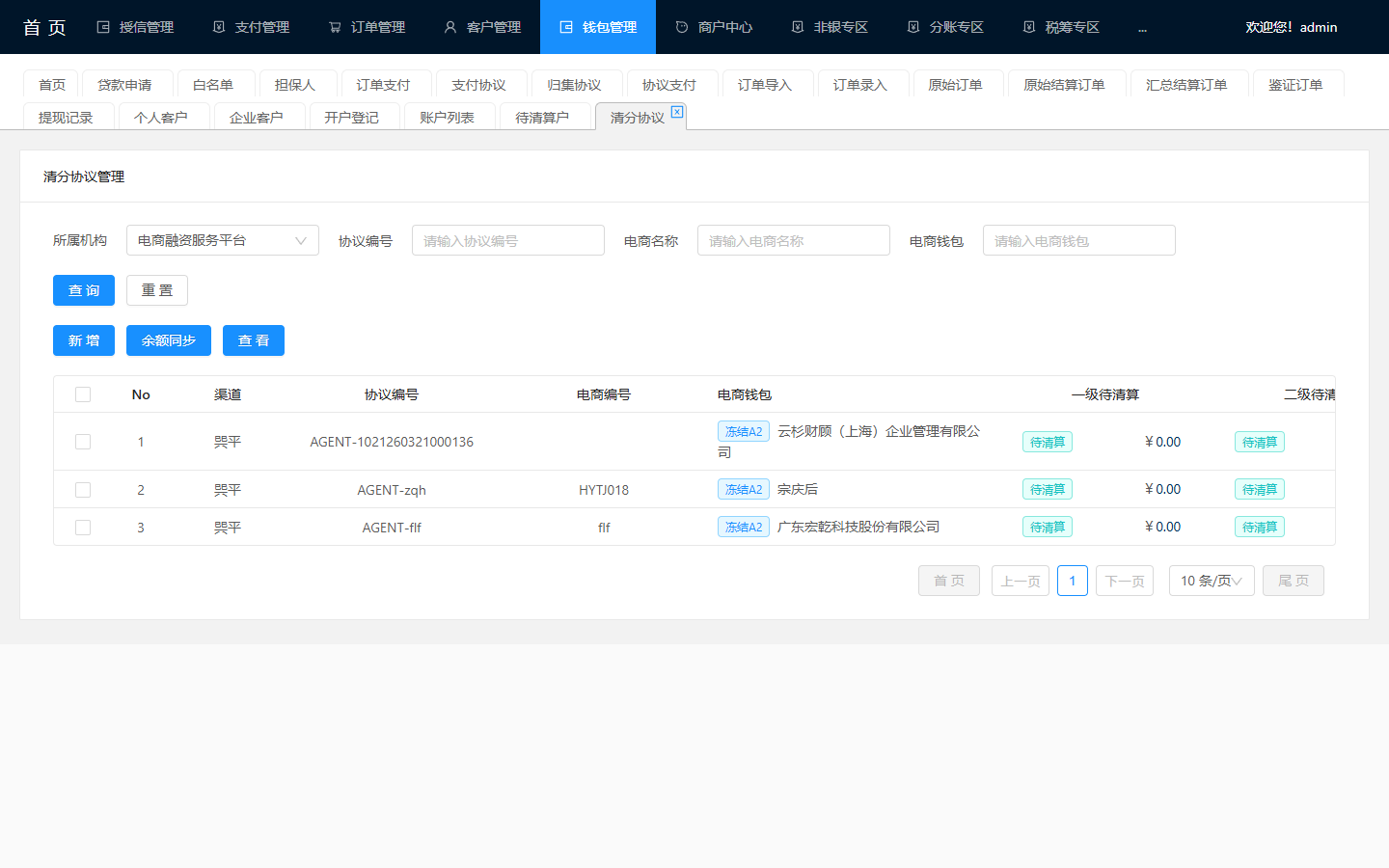Focus the 协议编号 input field
The height and width of the screenshot is (868, 1389).
(x=508, y=240)
